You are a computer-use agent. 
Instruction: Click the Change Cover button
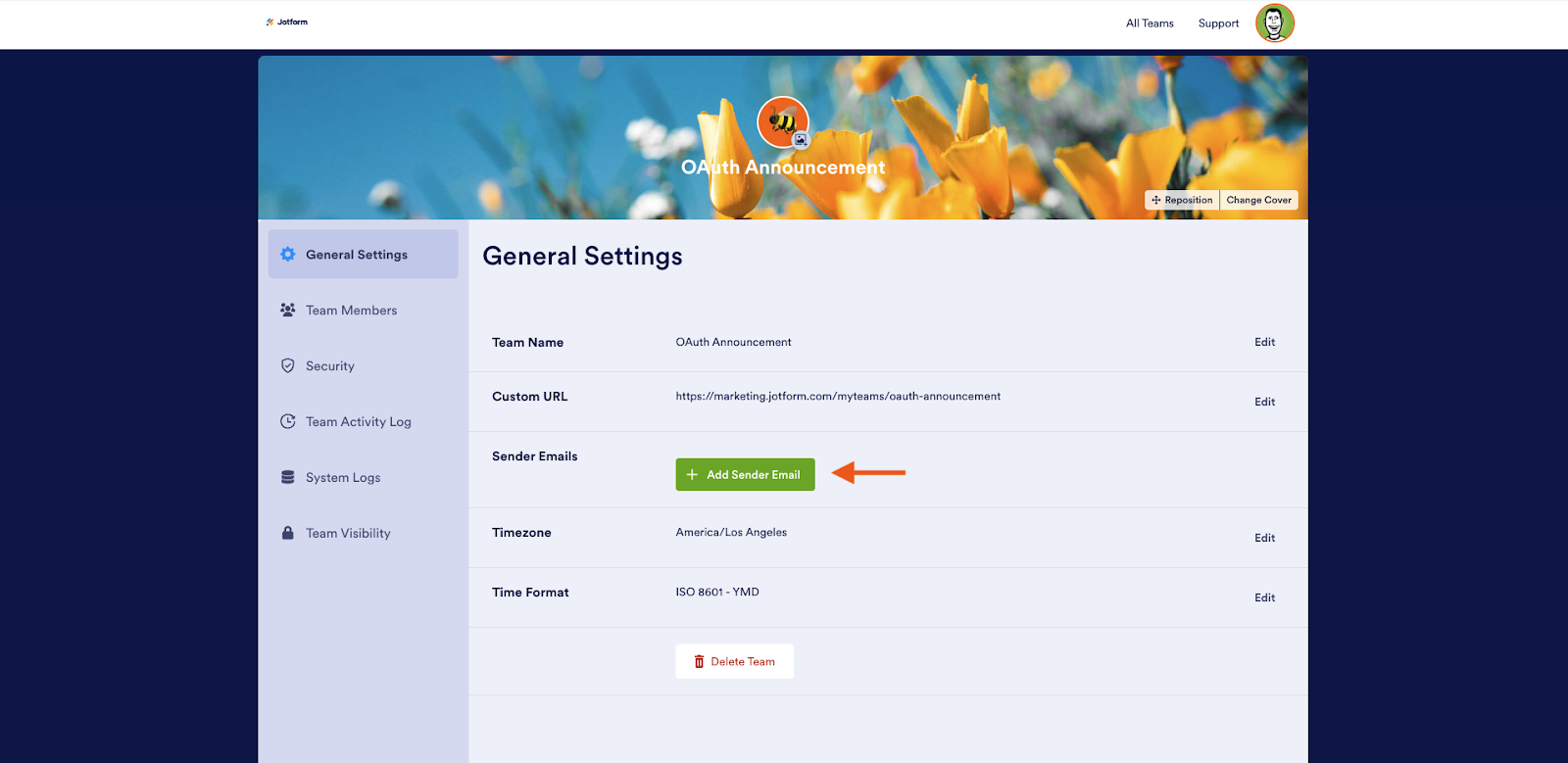pyautogui.click(x=1259, y=200)
